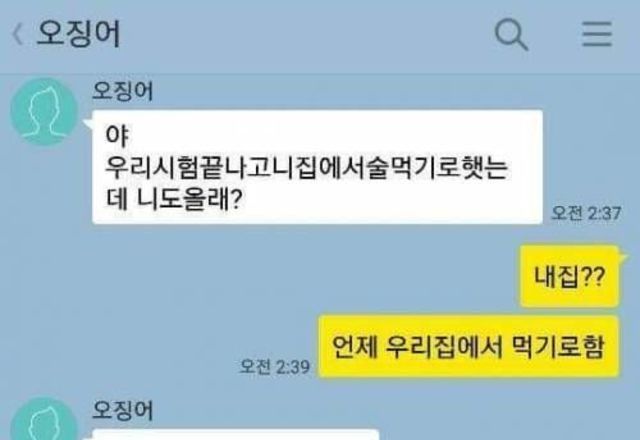The width and height of the screenshot is (640, 440).
Task: Select the yellow 내집?? bubble
Action: pyautogui.click(x=570, y=276)
